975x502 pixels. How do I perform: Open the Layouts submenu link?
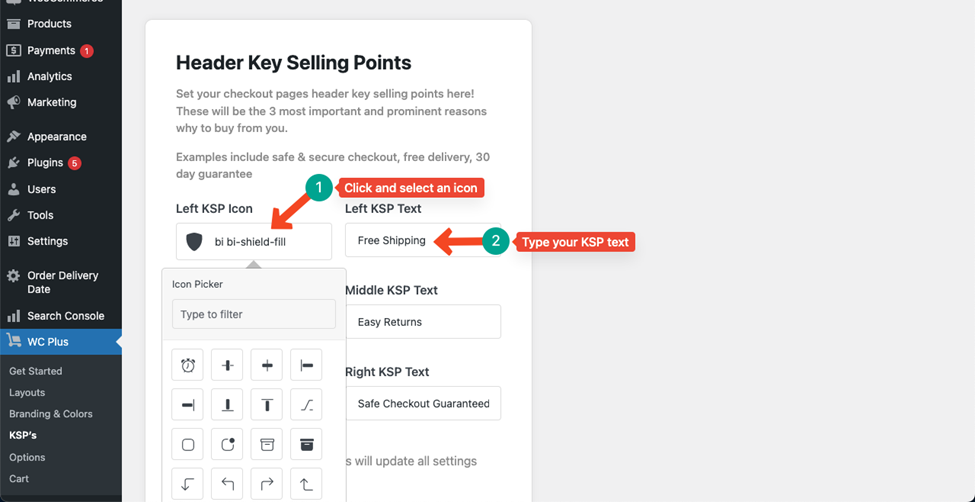click(27, 393)
